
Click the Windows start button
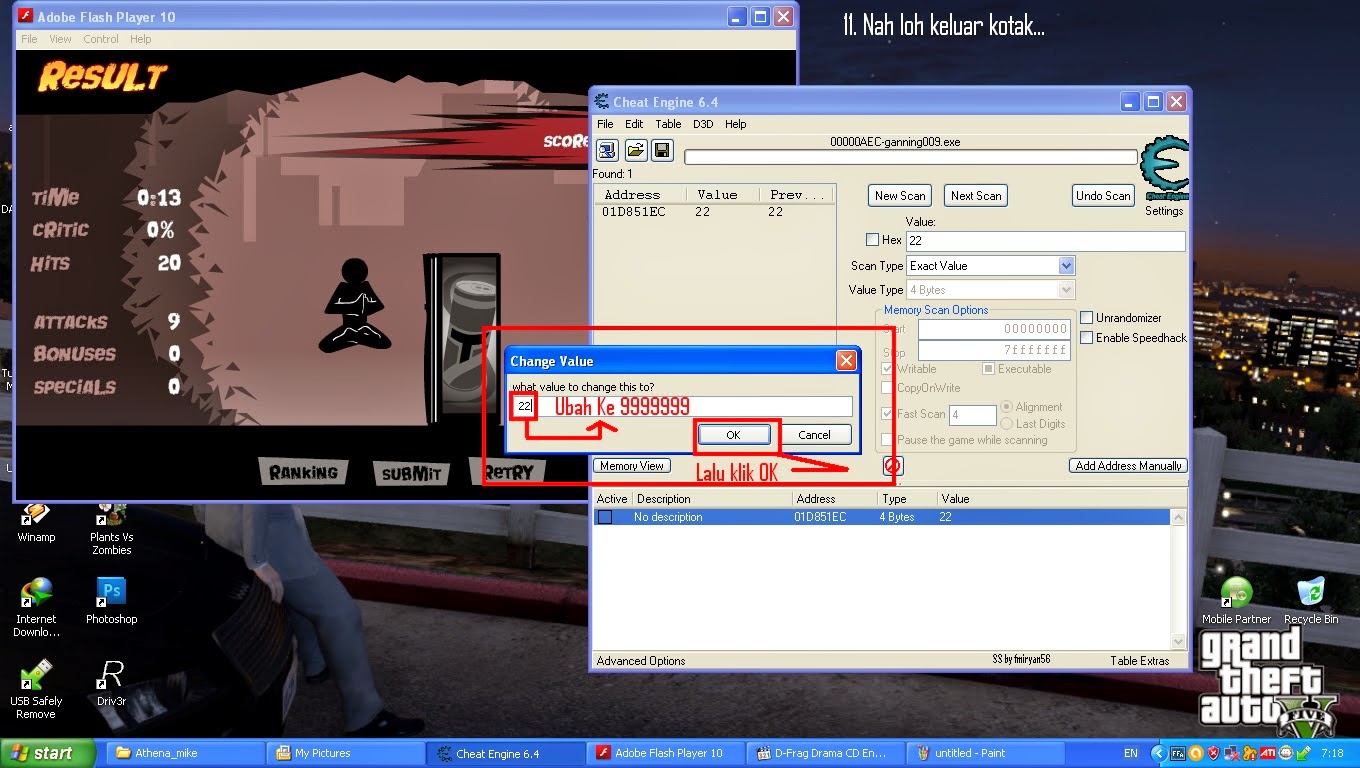[48, 753]
